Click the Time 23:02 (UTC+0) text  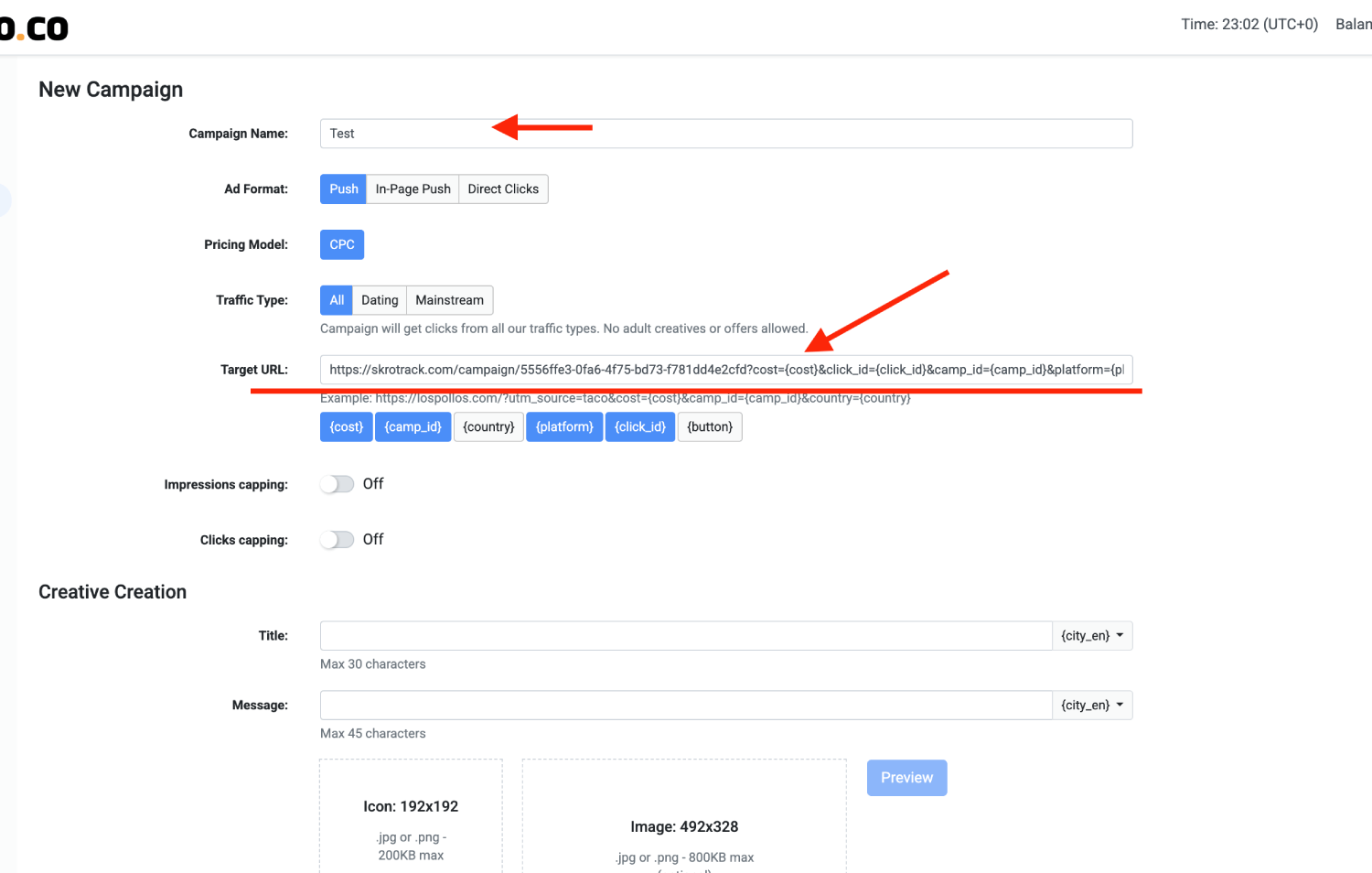1249,25
